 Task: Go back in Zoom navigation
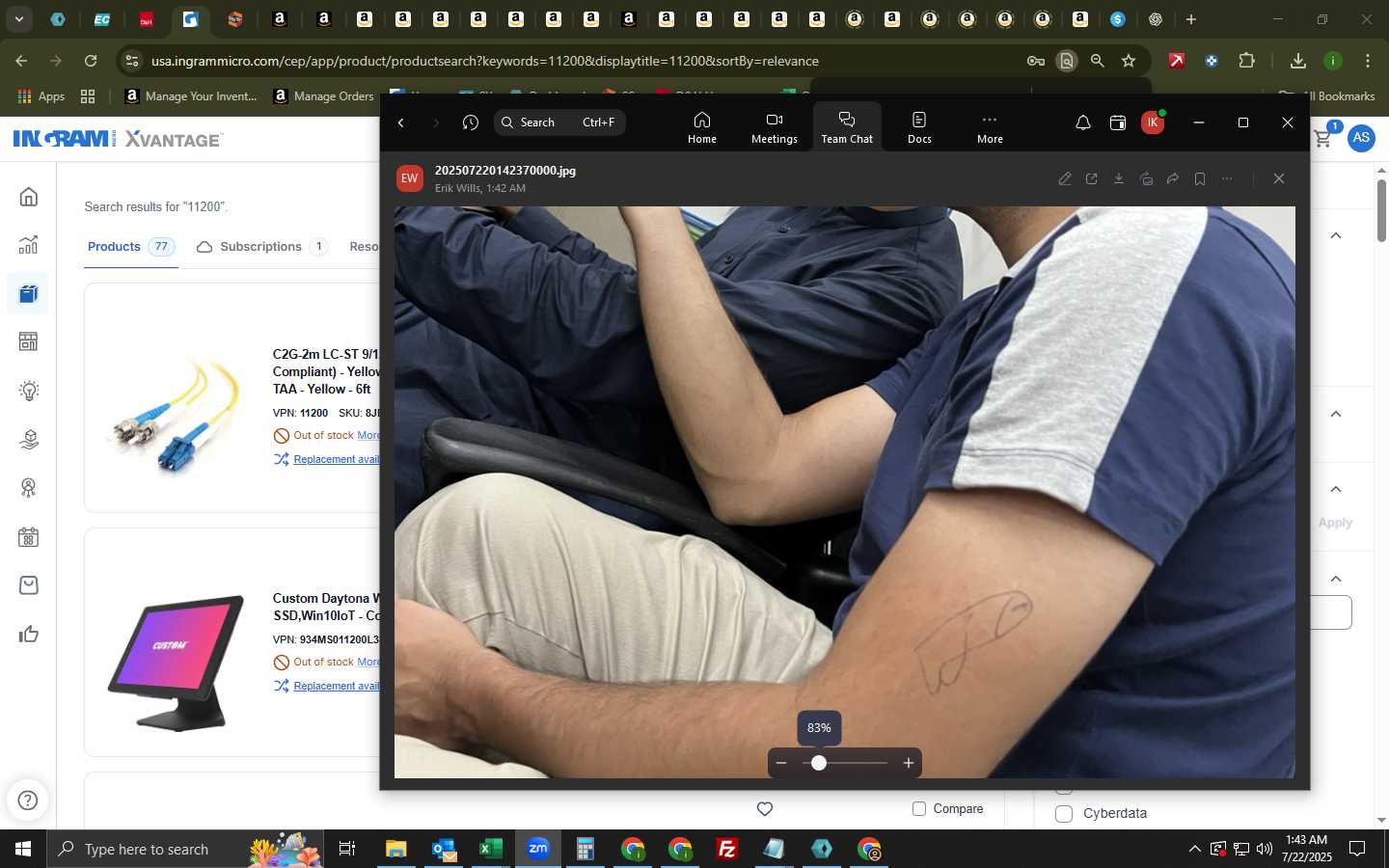point(401,122)
